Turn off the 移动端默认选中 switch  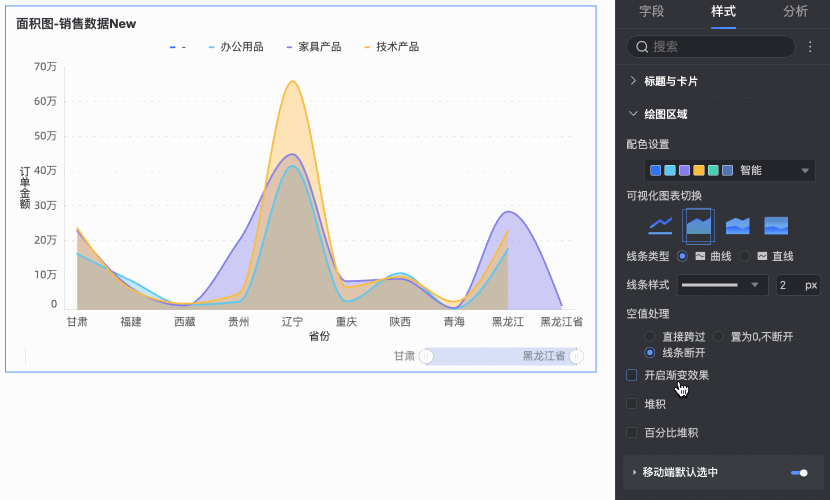coord(799,472)
